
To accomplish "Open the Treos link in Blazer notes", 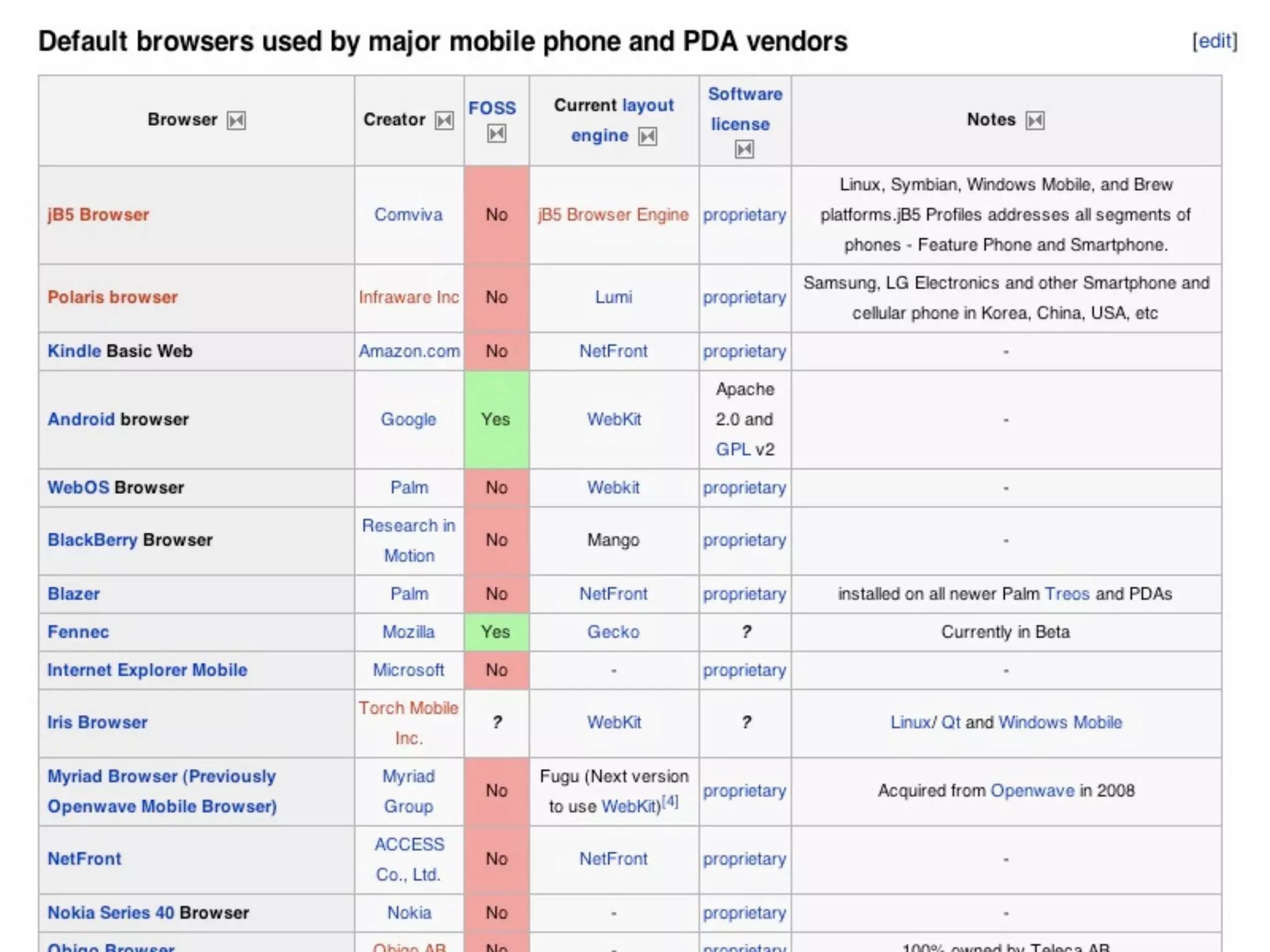I will (1067, 594).
